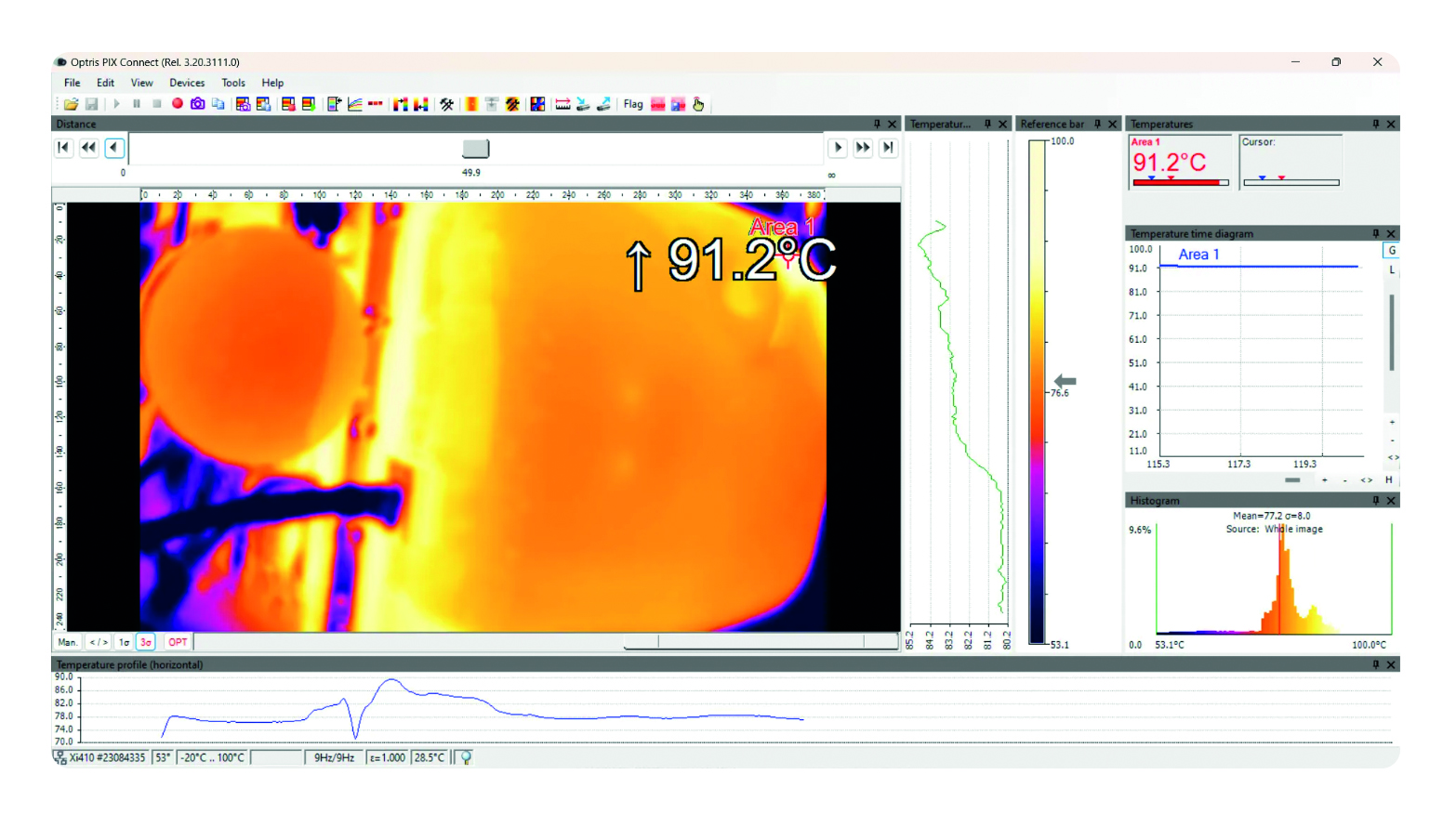Take a snapshot with the camera icon
1456x827 pixels.
point(197,104)
